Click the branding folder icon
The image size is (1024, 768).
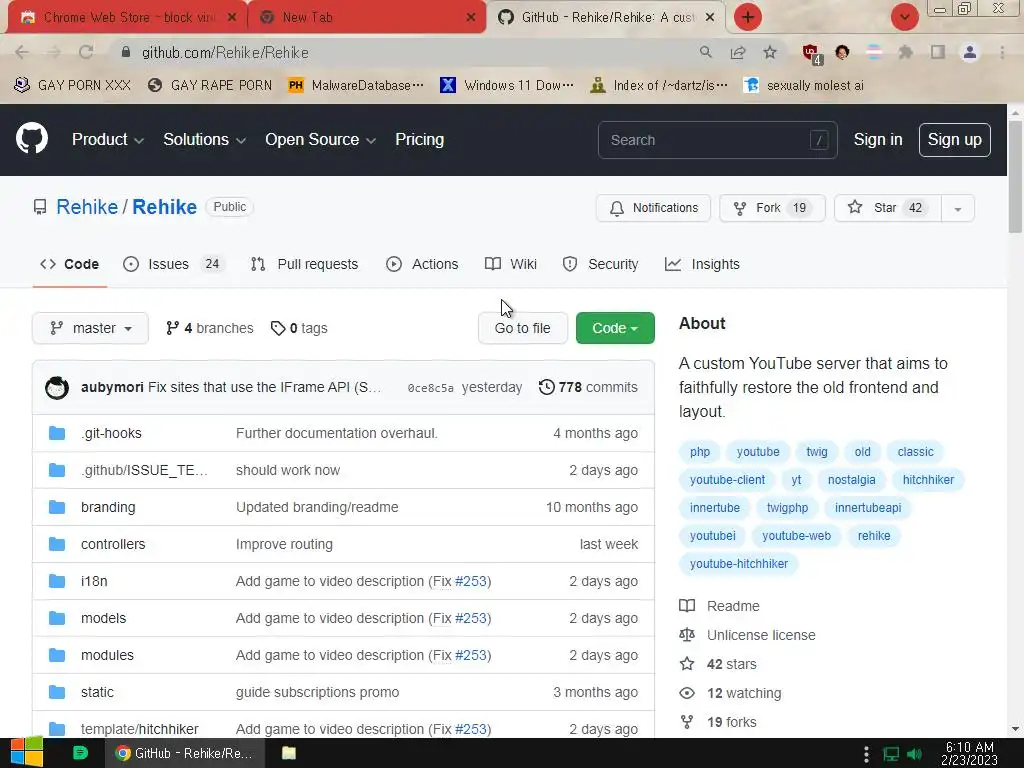point(57,507)
